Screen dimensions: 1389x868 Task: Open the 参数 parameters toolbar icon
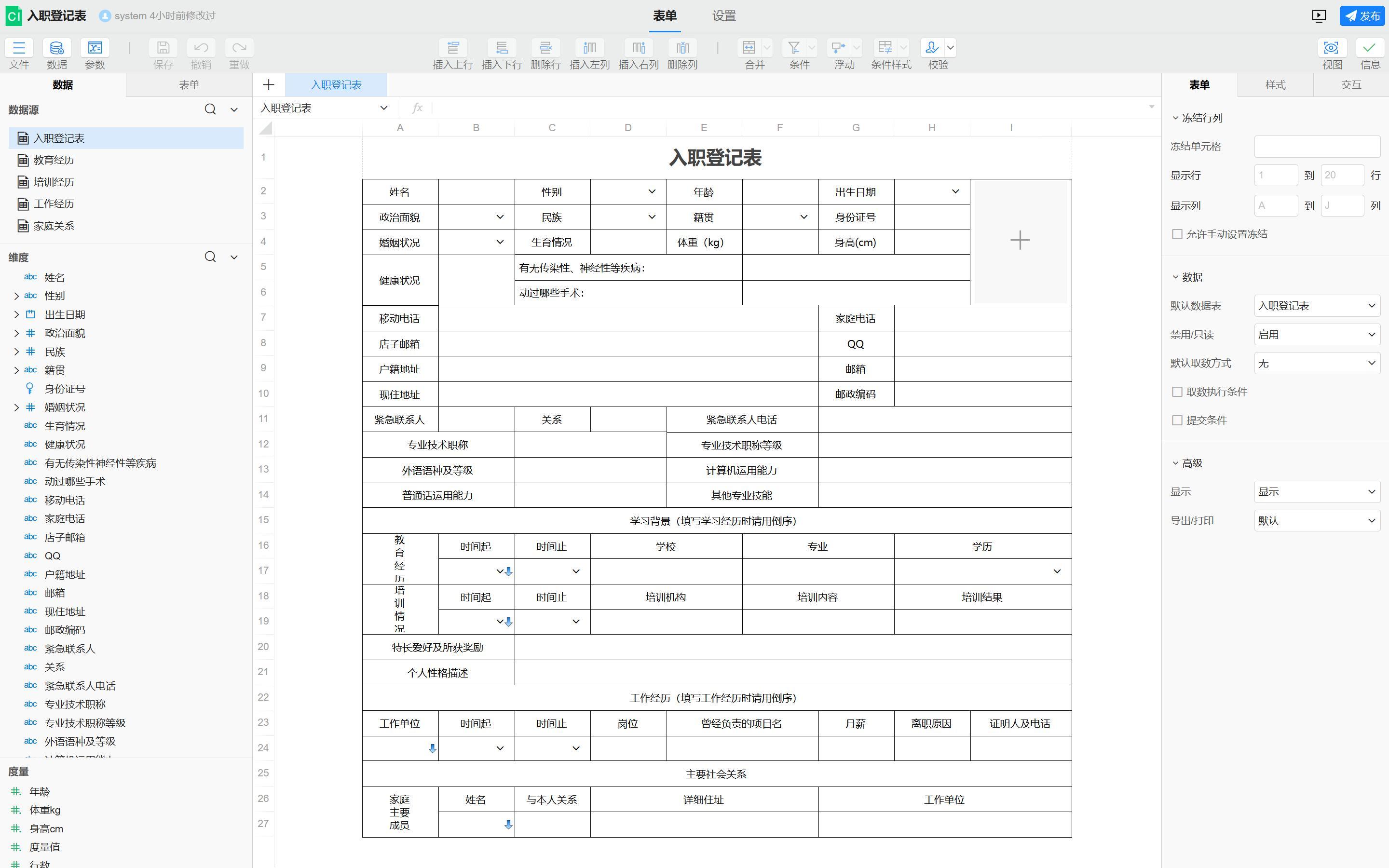coord(95,48)
